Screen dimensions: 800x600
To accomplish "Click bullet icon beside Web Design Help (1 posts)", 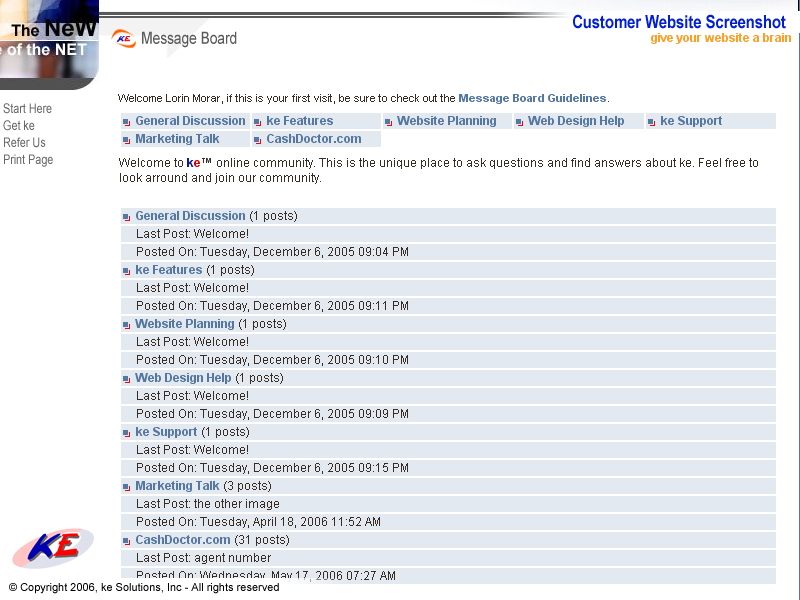I will tap(127, 379).
